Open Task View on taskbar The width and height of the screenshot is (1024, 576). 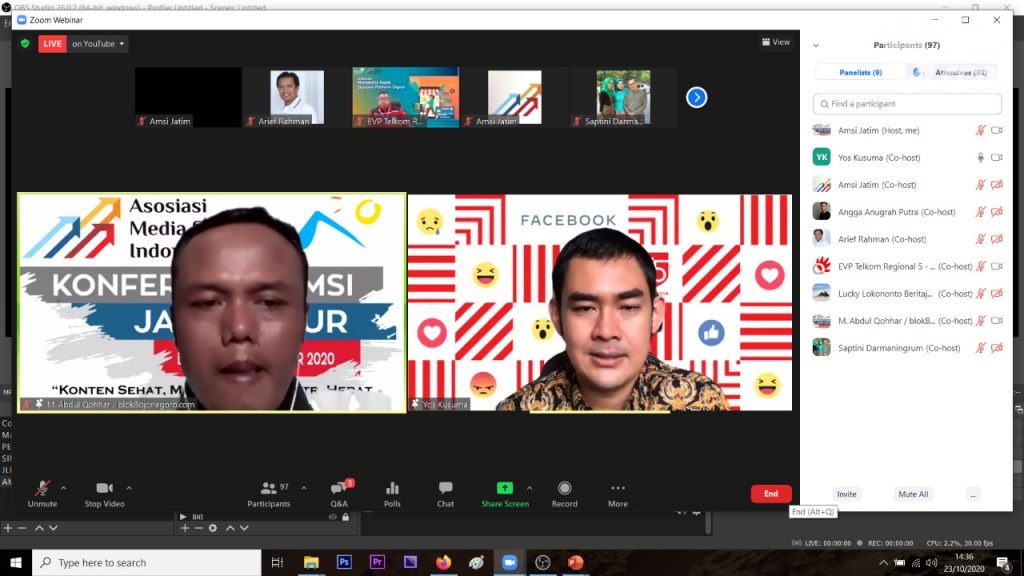click(277, 562)
